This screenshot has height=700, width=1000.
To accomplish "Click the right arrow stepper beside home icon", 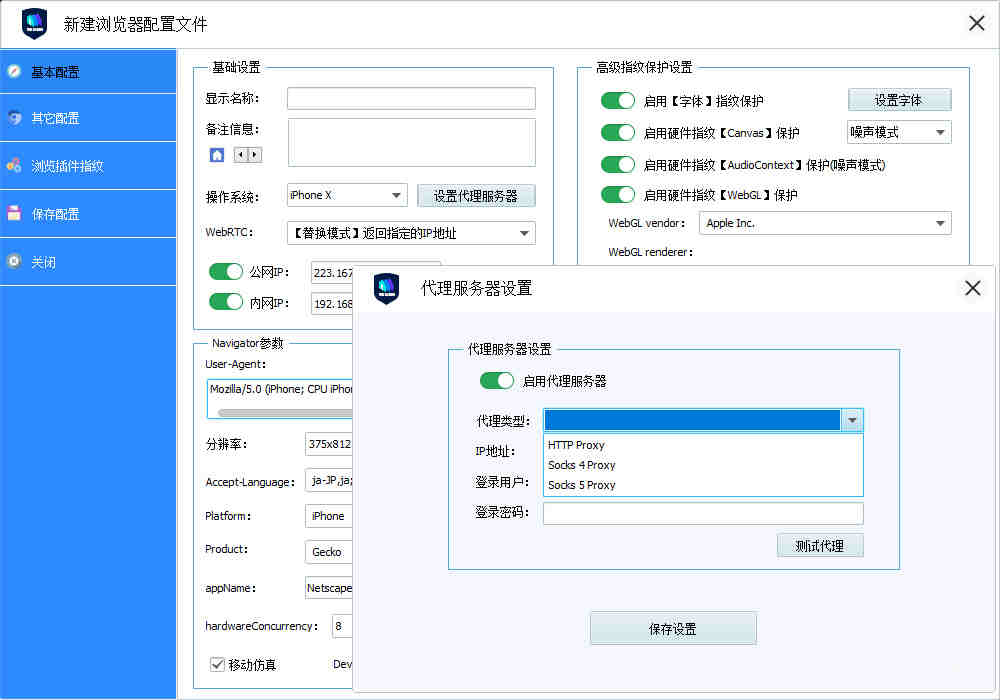I will click(x=254, y=155).
